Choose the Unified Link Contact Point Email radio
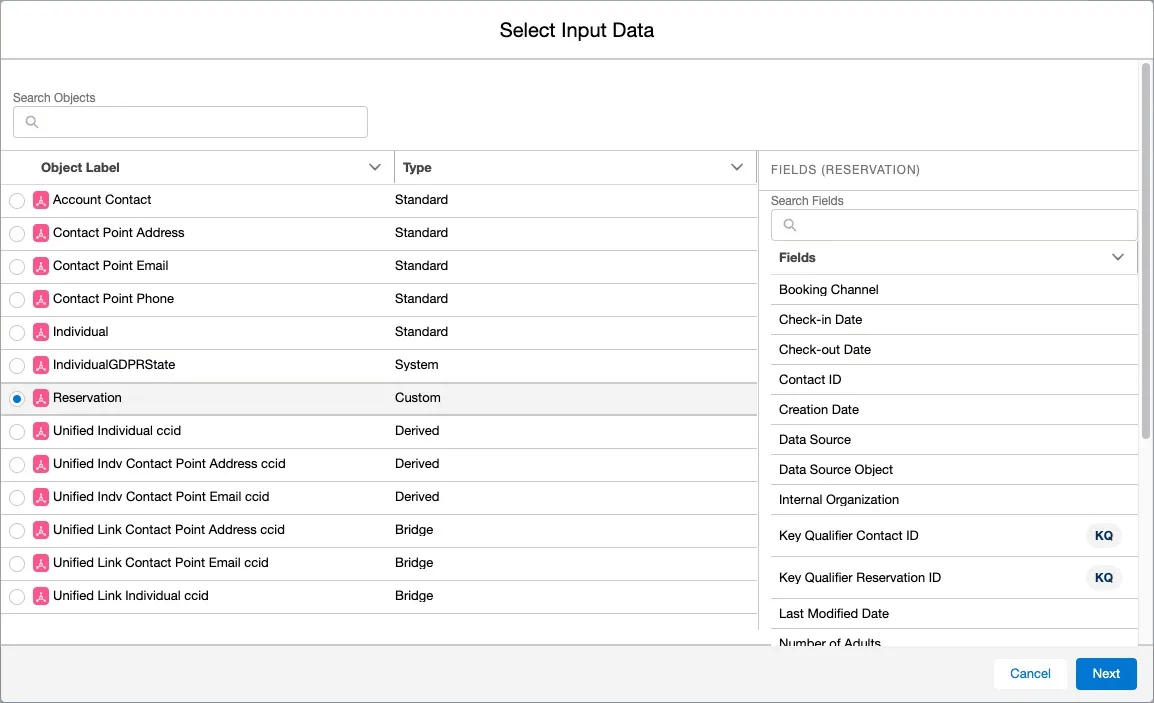The image size is (1154, 703). pyautogui.click(x=17, y=563)
